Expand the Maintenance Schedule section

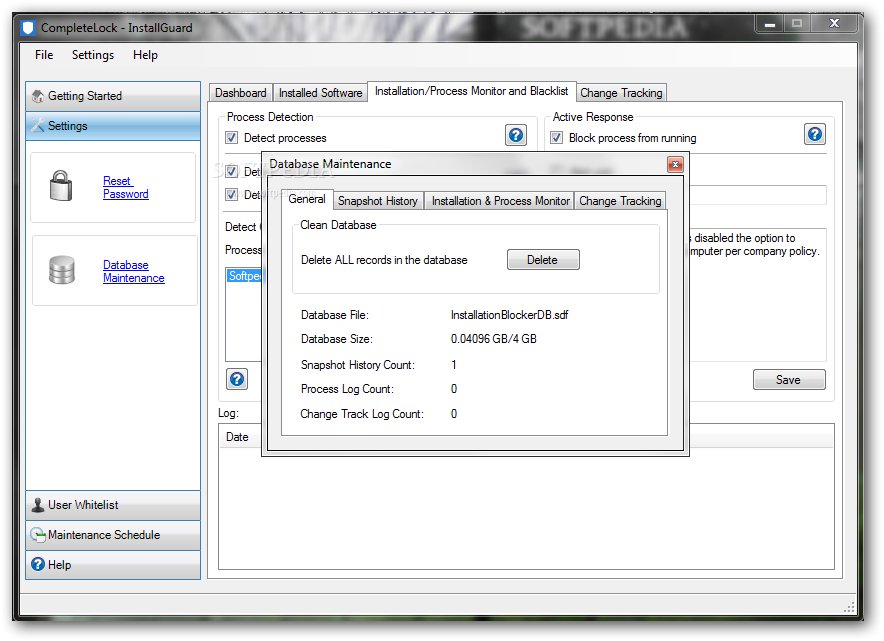(113, 534)
